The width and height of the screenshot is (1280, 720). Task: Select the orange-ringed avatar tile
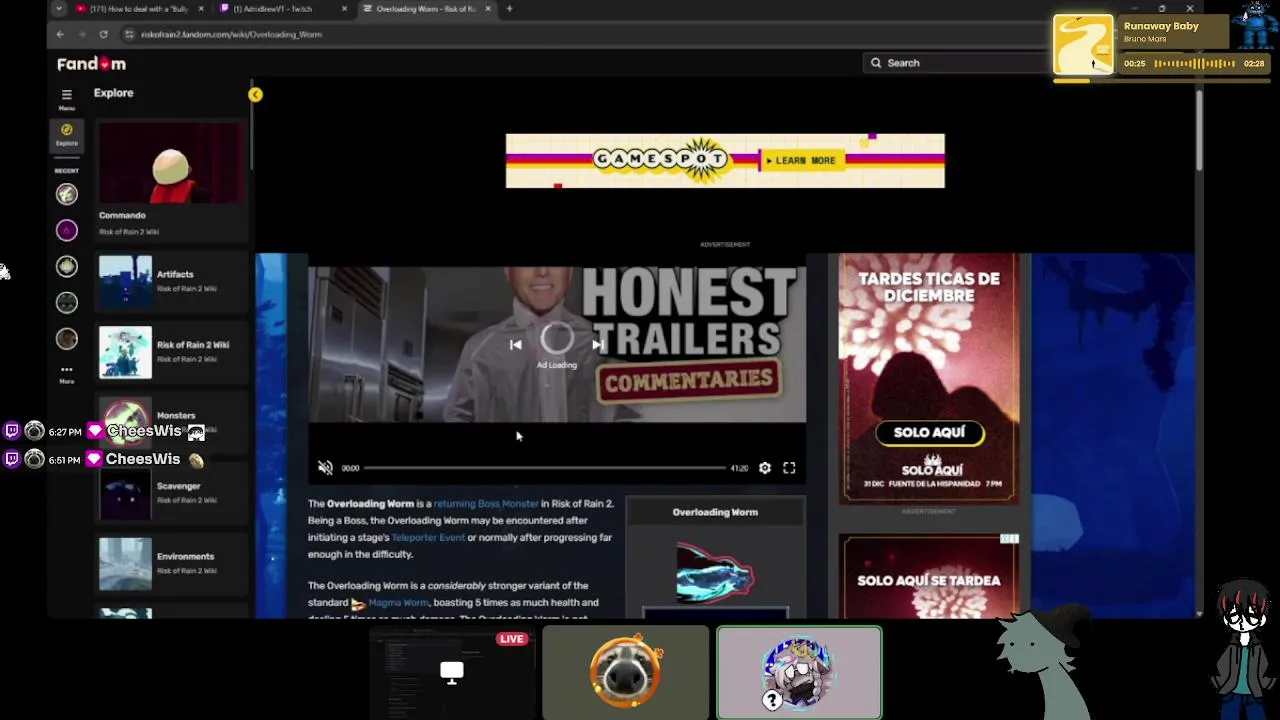[626, 672]
